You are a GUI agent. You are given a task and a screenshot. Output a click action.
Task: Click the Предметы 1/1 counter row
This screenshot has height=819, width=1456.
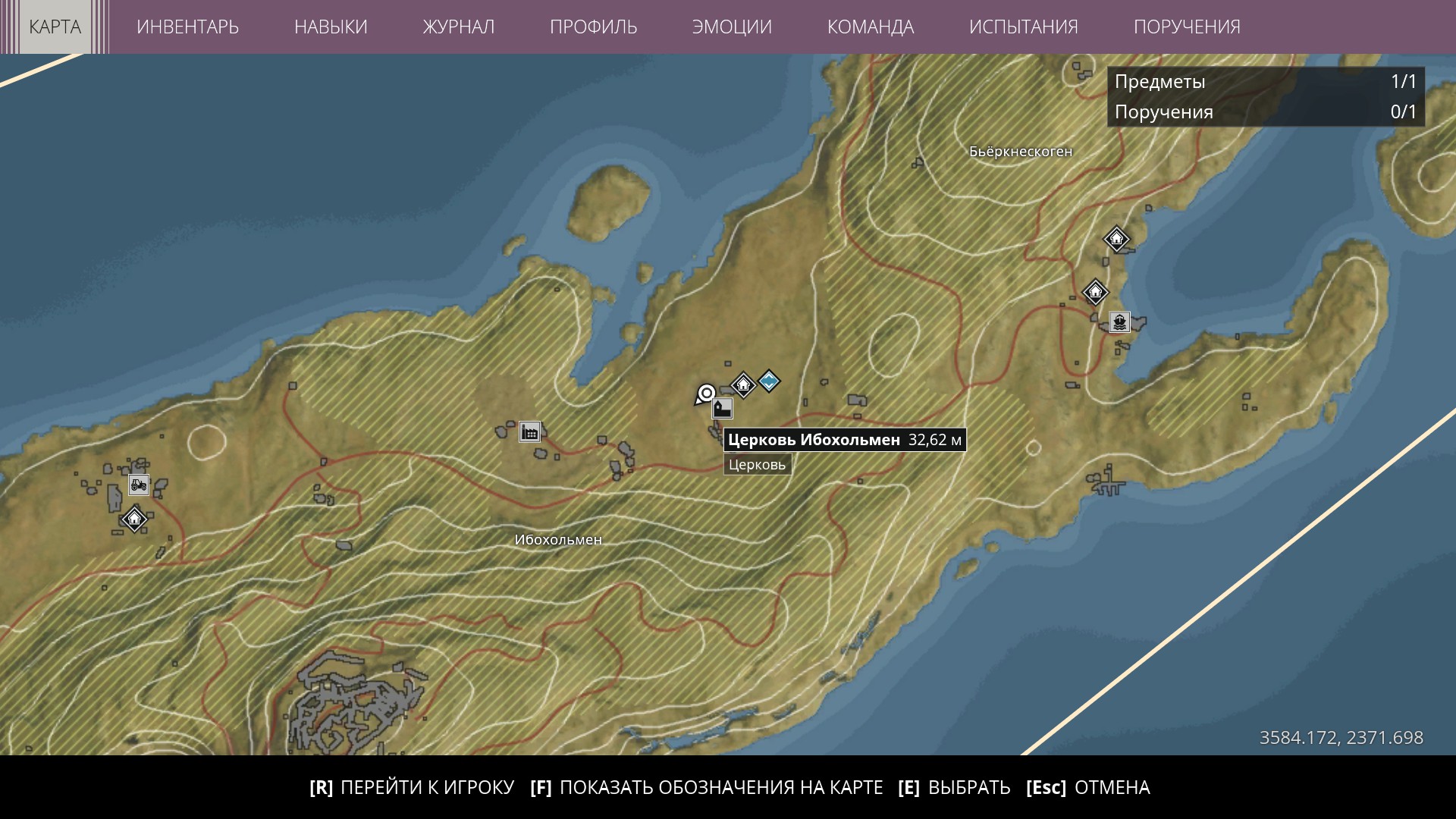(1266, 82)
